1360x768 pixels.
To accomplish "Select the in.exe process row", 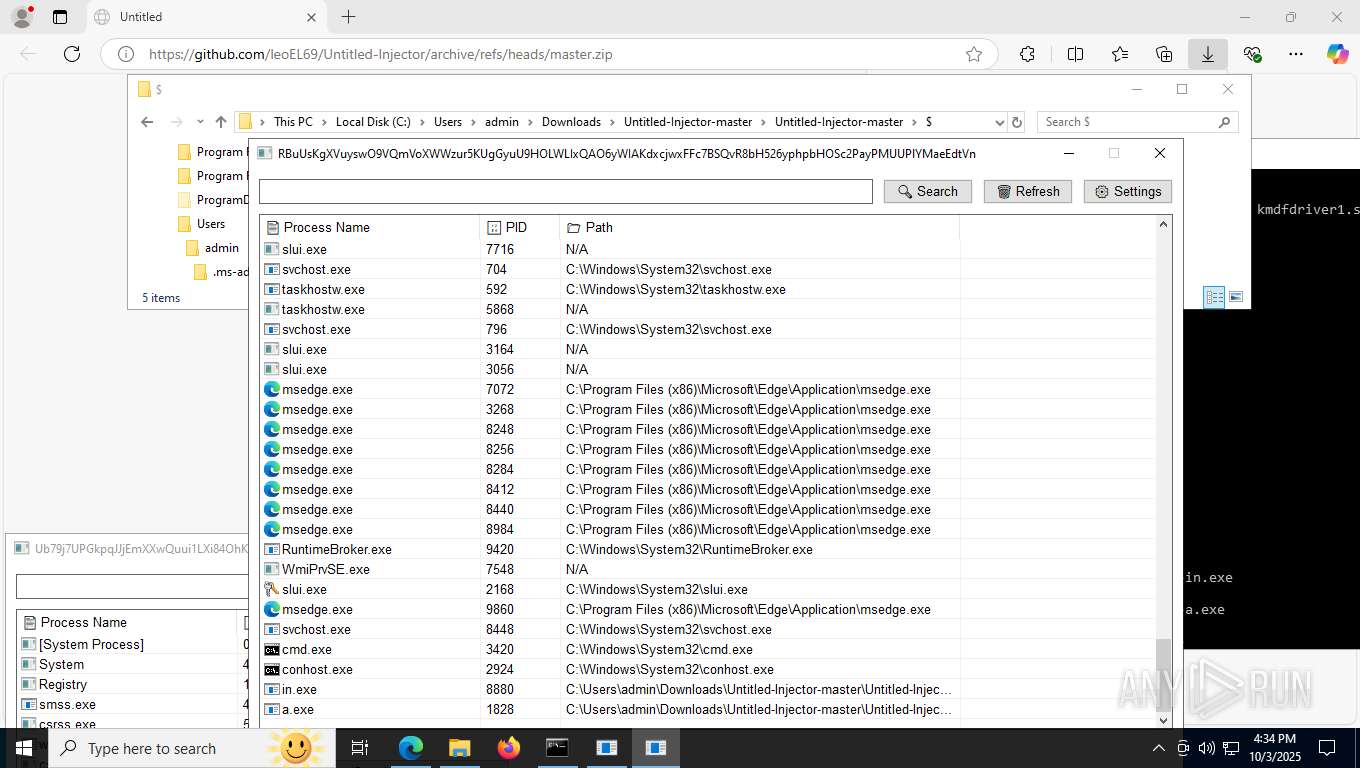I will (x=610, y=689).
